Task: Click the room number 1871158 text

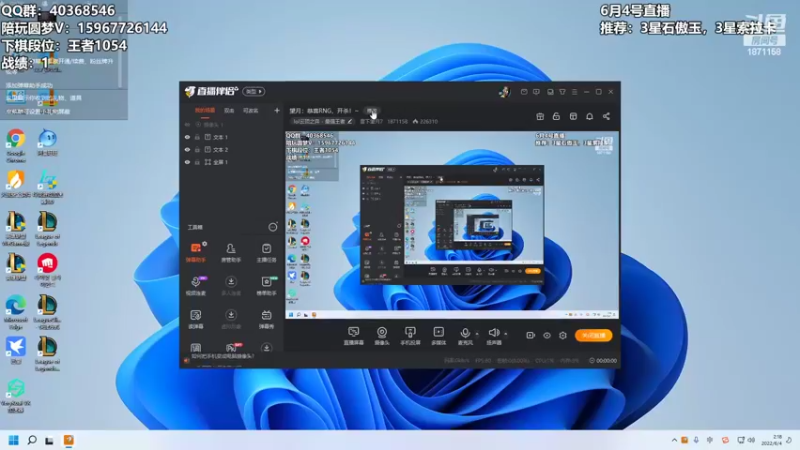Action: [397, 121]
